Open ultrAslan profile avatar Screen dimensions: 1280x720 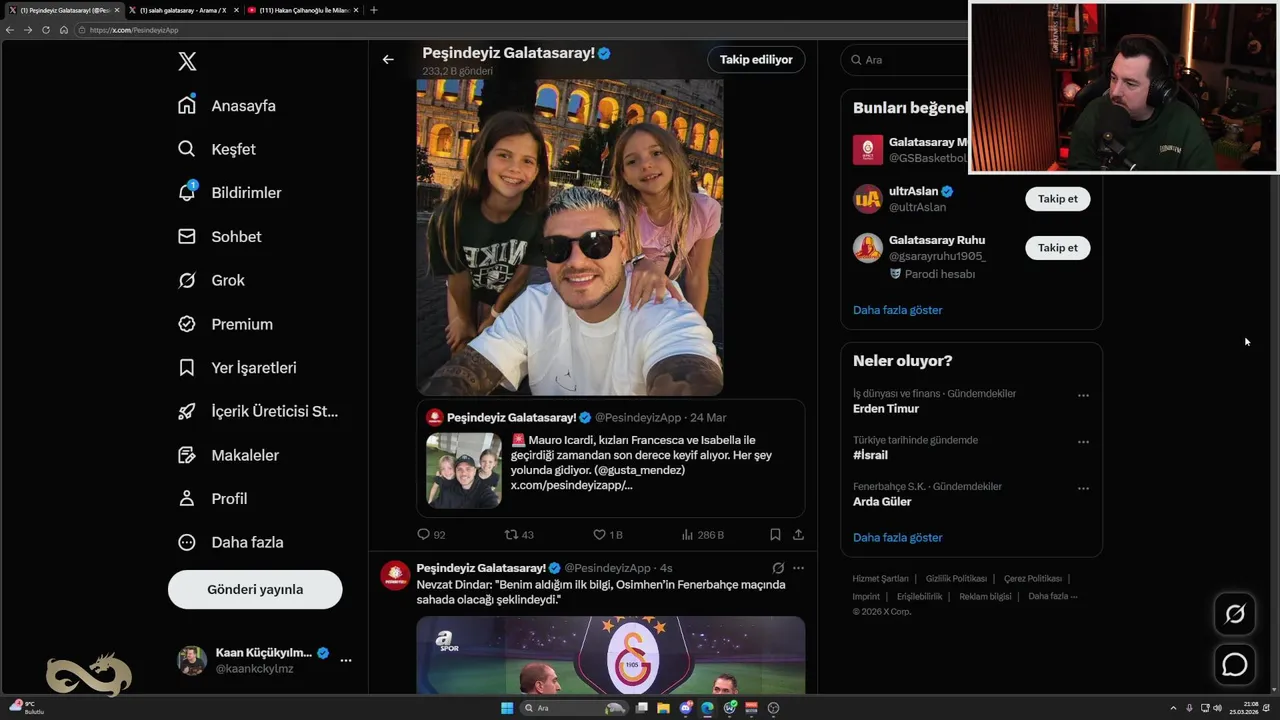click(867, 199)
